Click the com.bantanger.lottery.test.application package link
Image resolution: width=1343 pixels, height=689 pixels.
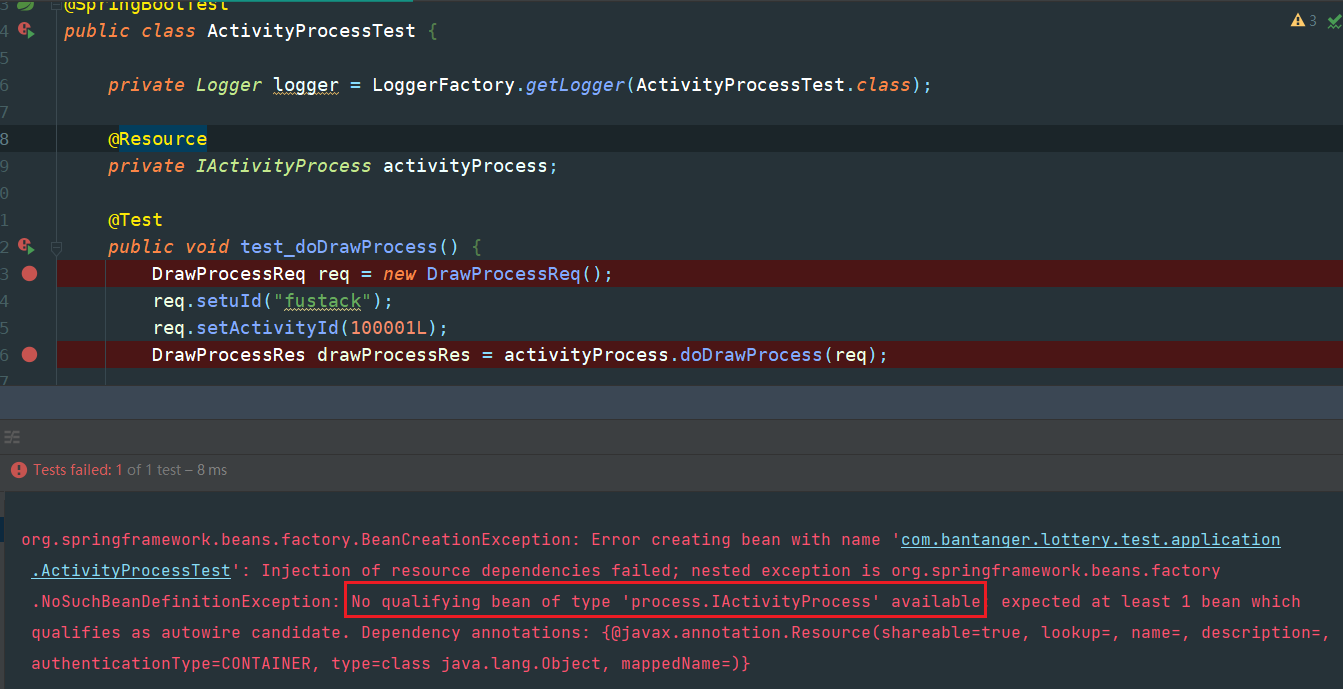(x=1090, y=540)
